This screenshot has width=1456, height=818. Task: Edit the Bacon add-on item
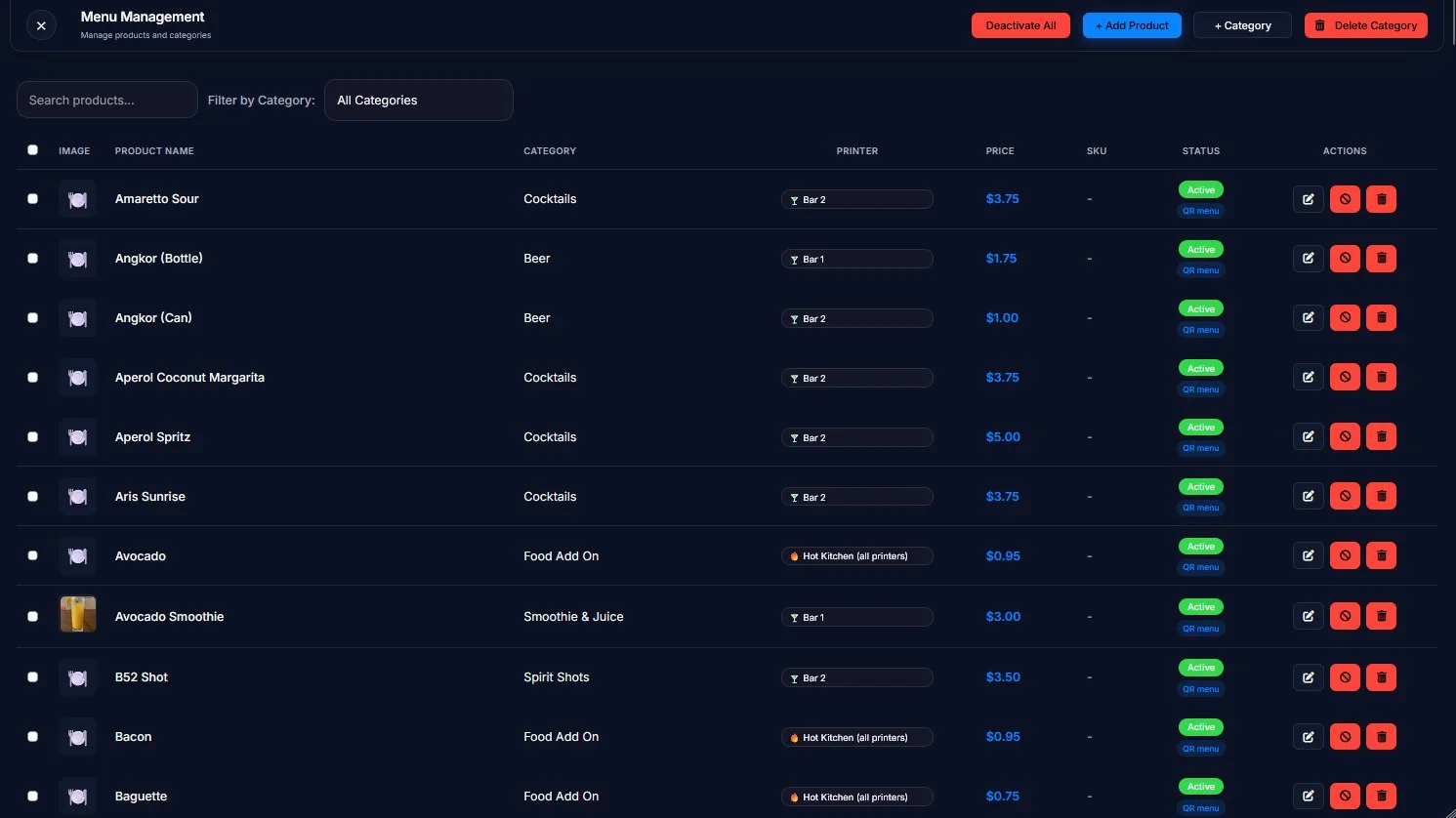click(1309, 737)
